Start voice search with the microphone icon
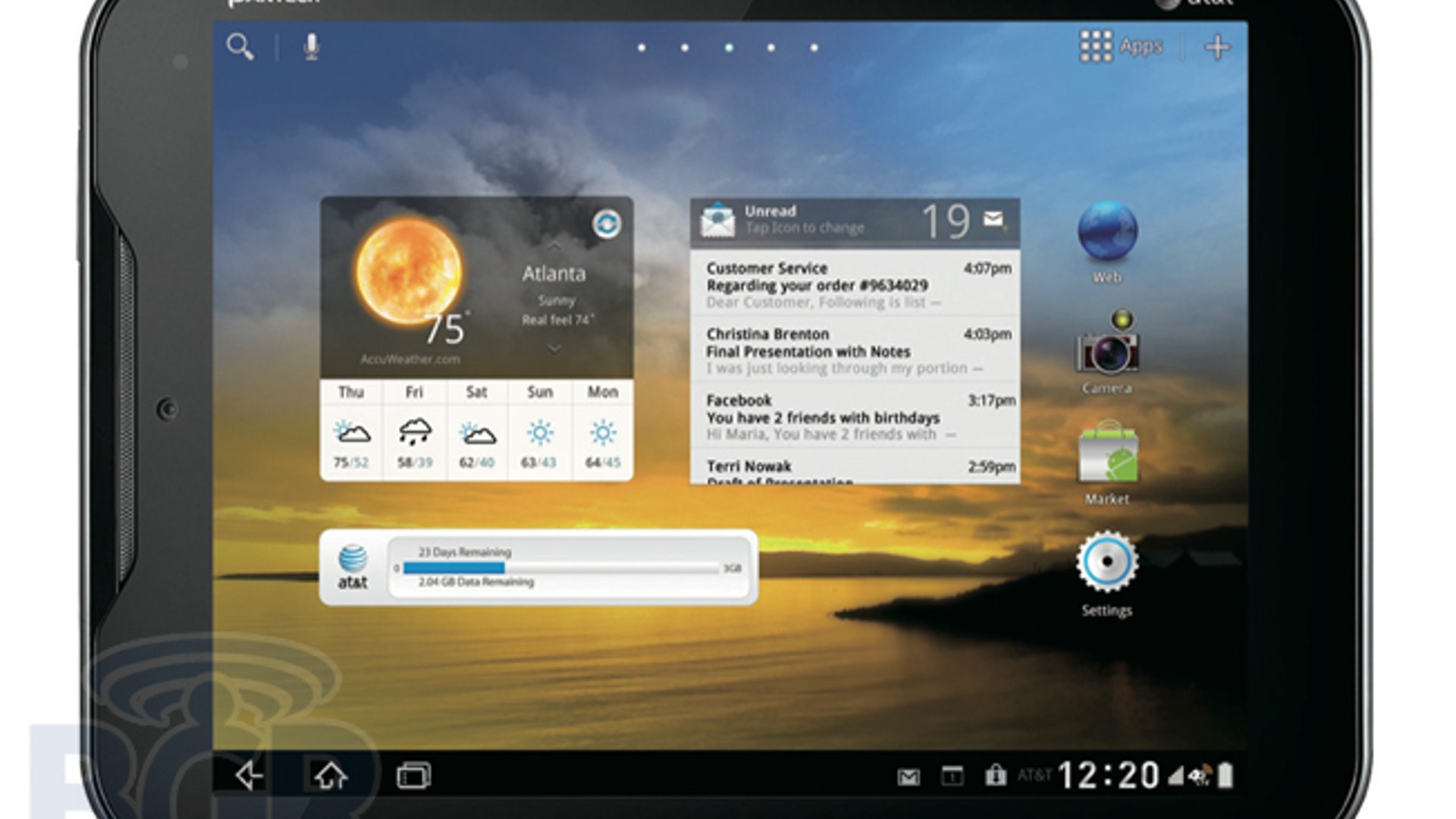 309,47
